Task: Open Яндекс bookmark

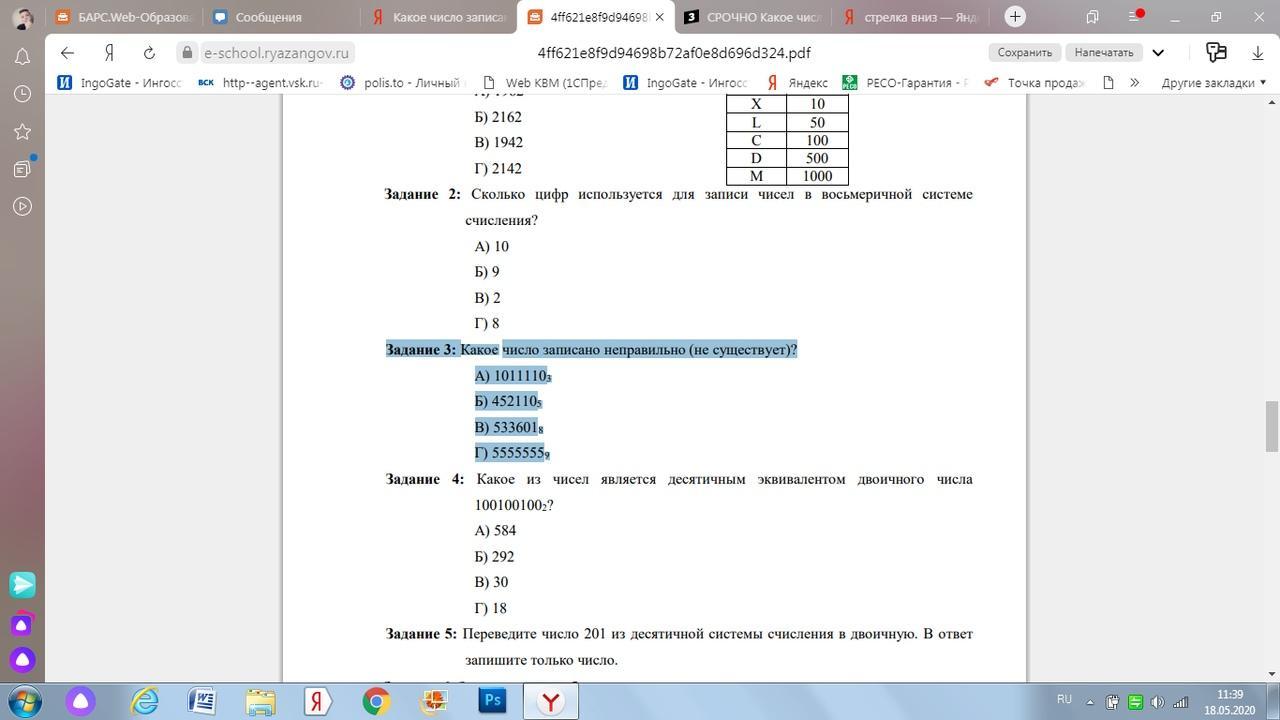Action: coord(797,83)
